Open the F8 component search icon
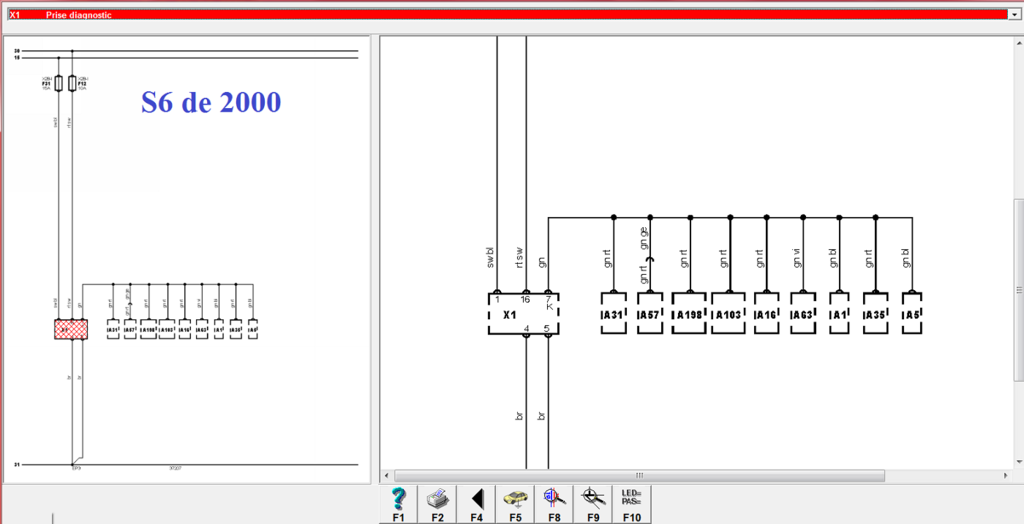 pyautogui.click(x=554, y=498)
